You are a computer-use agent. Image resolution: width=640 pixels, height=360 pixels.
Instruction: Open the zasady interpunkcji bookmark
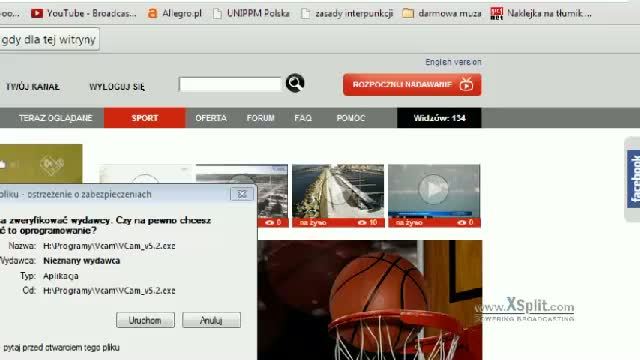coord(347,13)
